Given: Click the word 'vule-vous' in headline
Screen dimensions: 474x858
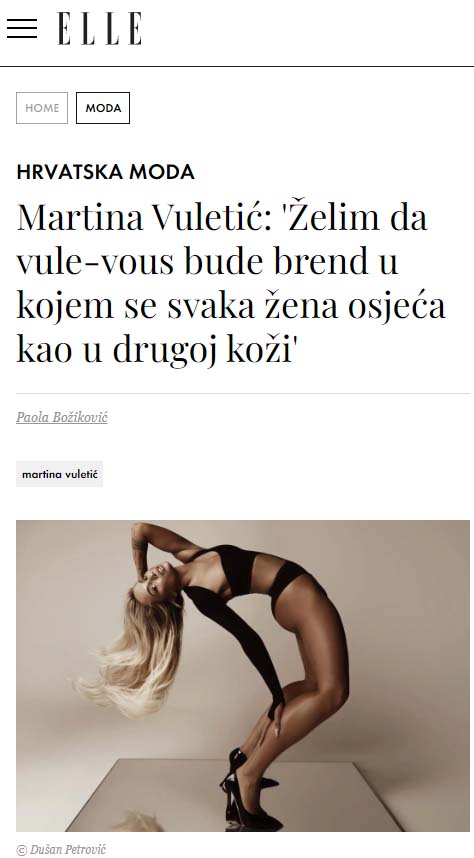Looking at the screenshot, I should (x=95, y=262).
